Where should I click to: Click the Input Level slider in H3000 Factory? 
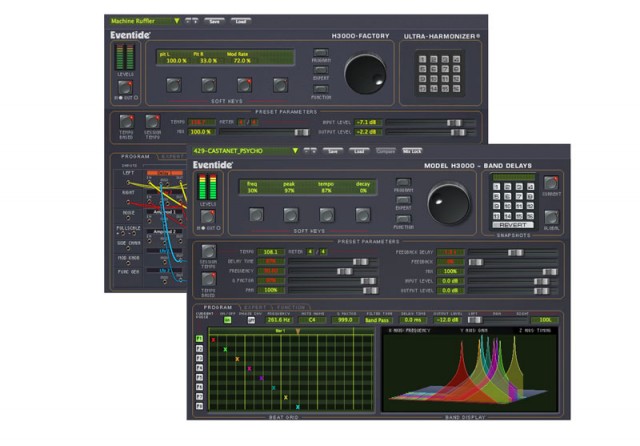click(x=430, y=121)
